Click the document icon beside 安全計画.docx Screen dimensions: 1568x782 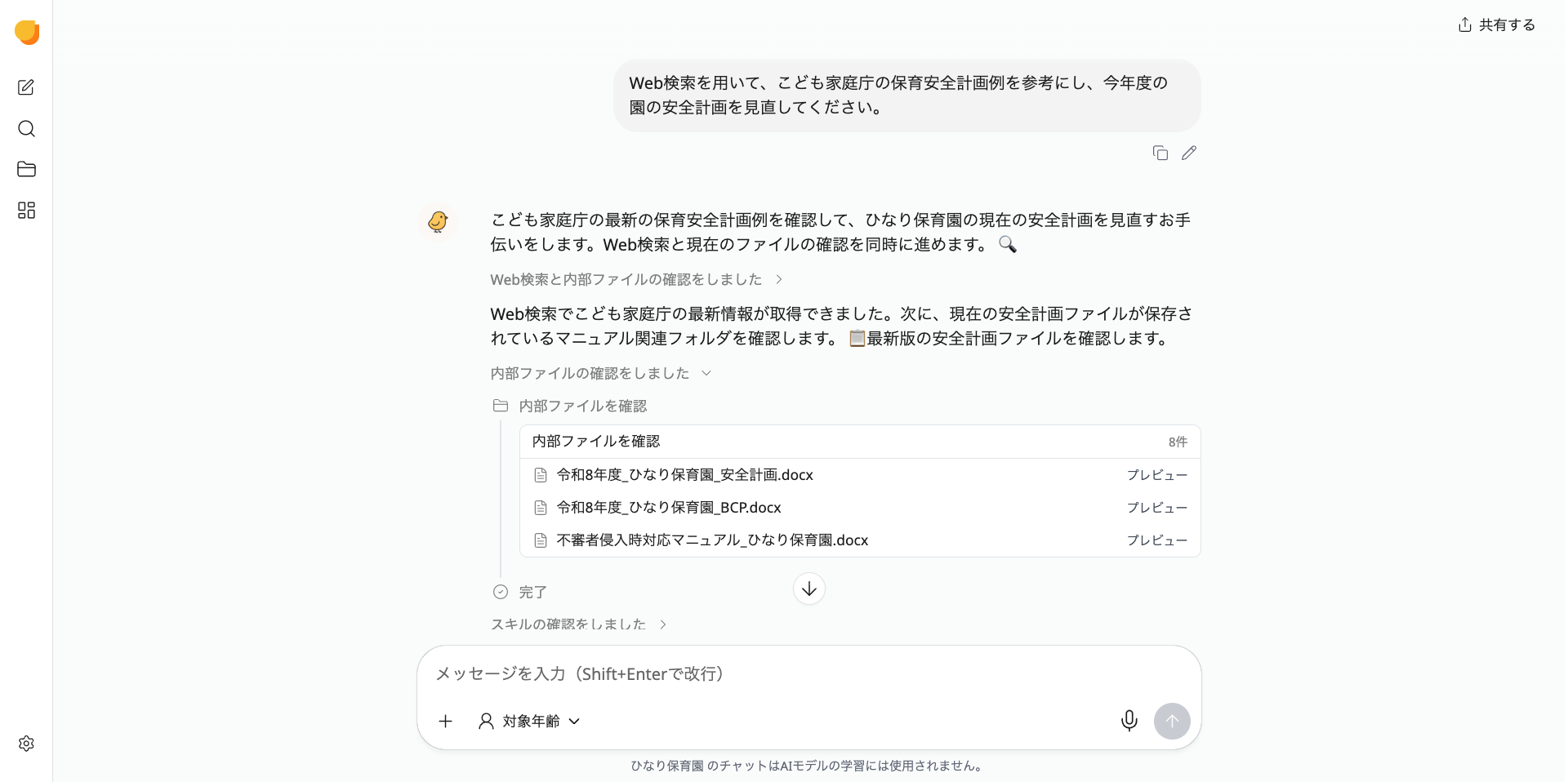click(x=540, y=475)
